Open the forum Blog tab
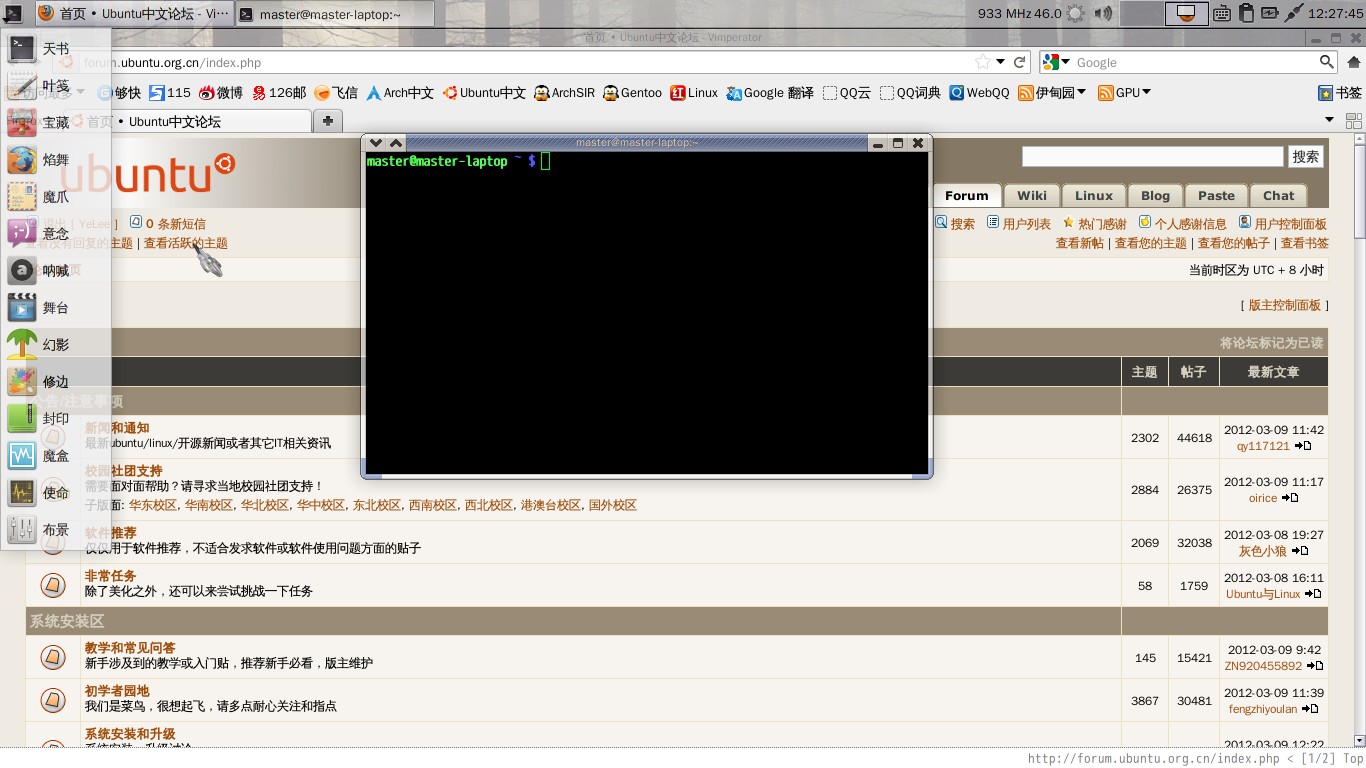The width and height of the screenshot is (1366, 768). [1155, 195]
